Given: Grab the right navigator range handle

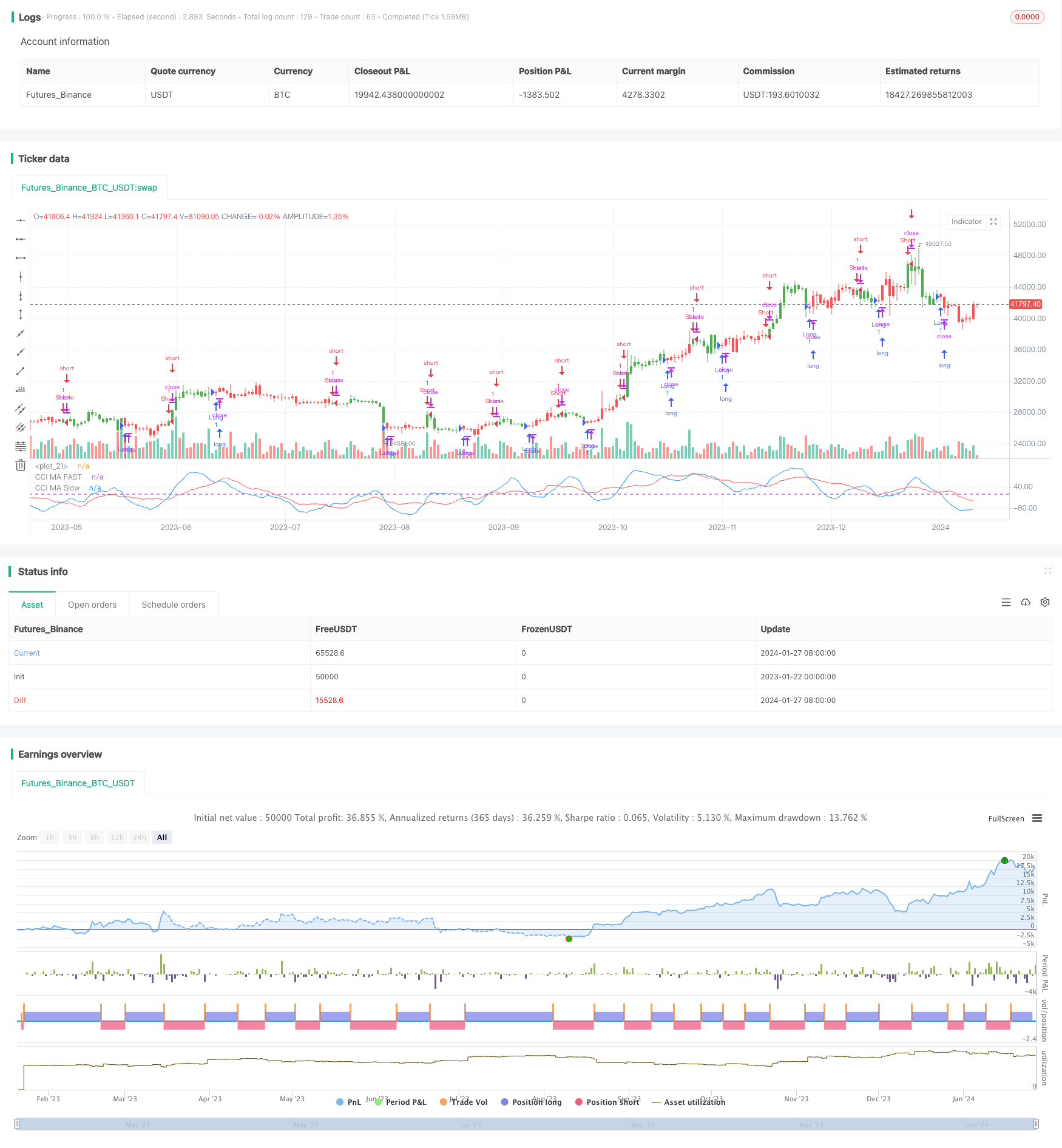Looking at the screenshot, I should (1037, 1124).
